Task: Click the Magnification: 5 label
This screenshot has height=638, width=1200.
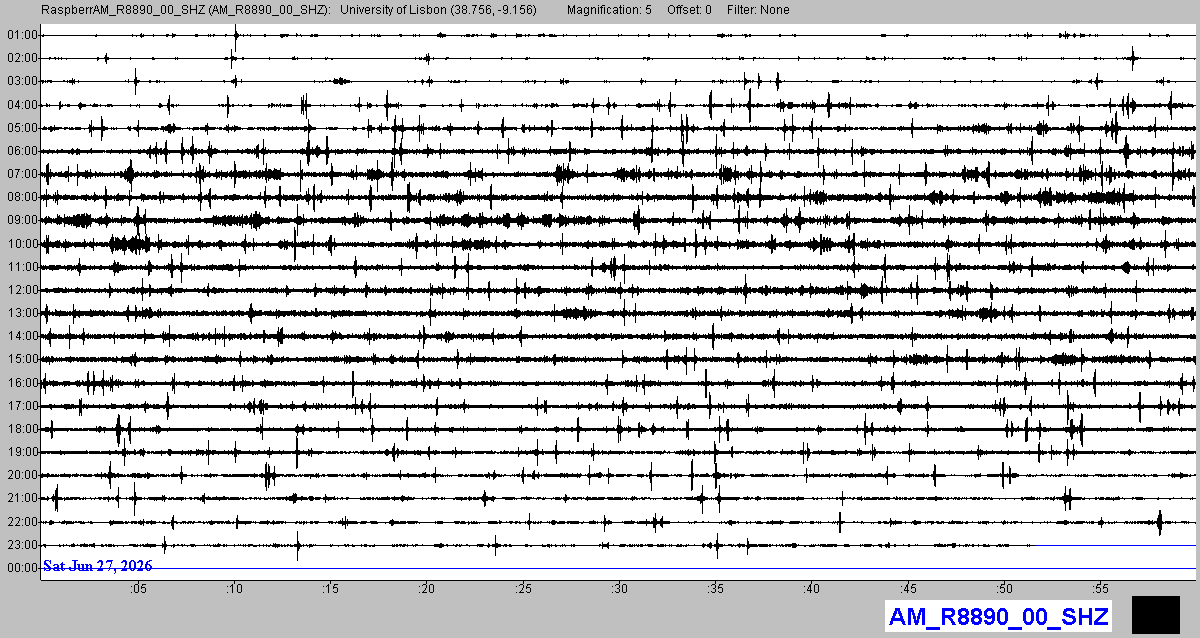Action: 609,10
